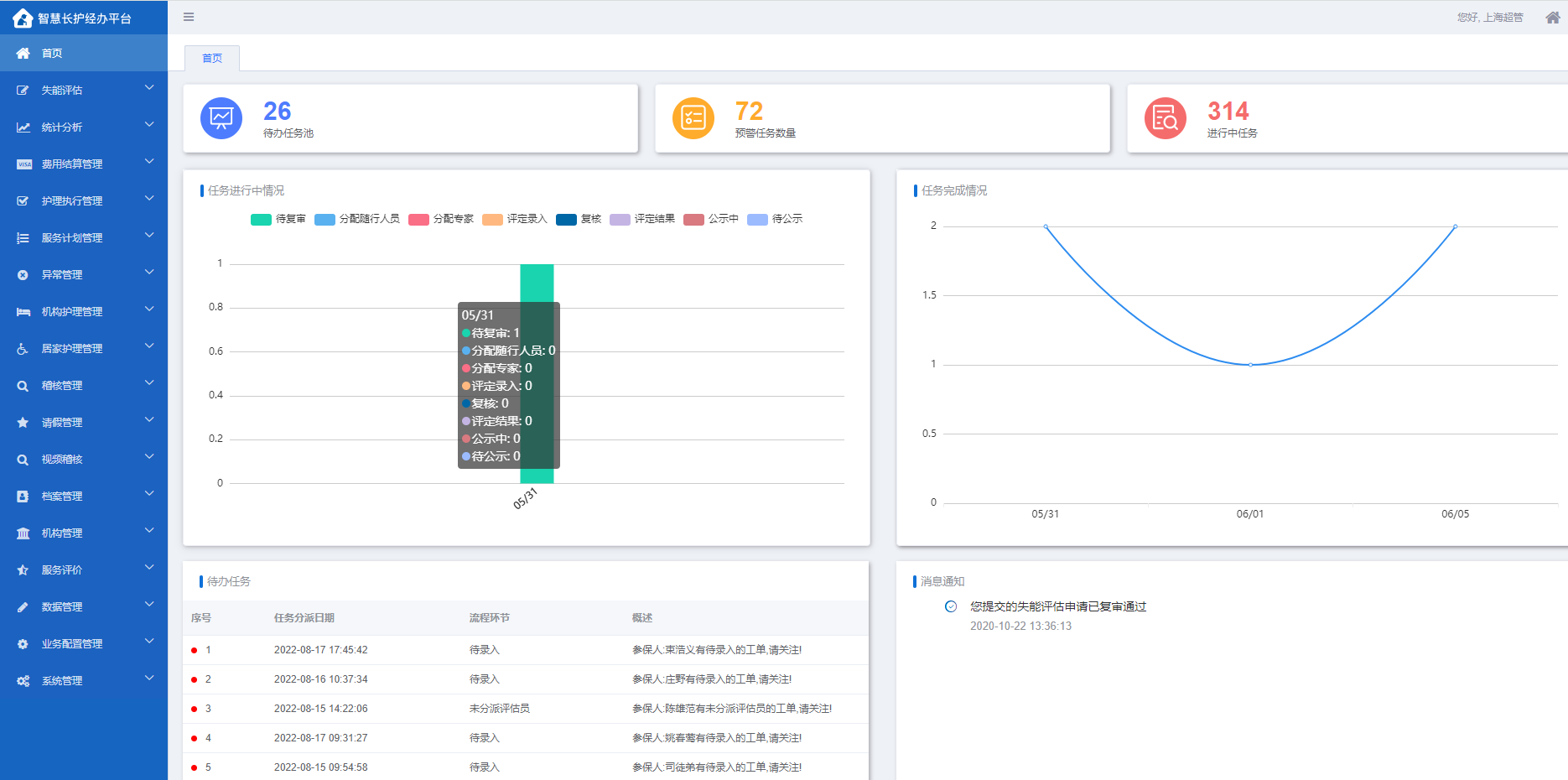
Task: Click the 任务分派日期 column header
Action: pyautogui.click(x=304, y=618)
